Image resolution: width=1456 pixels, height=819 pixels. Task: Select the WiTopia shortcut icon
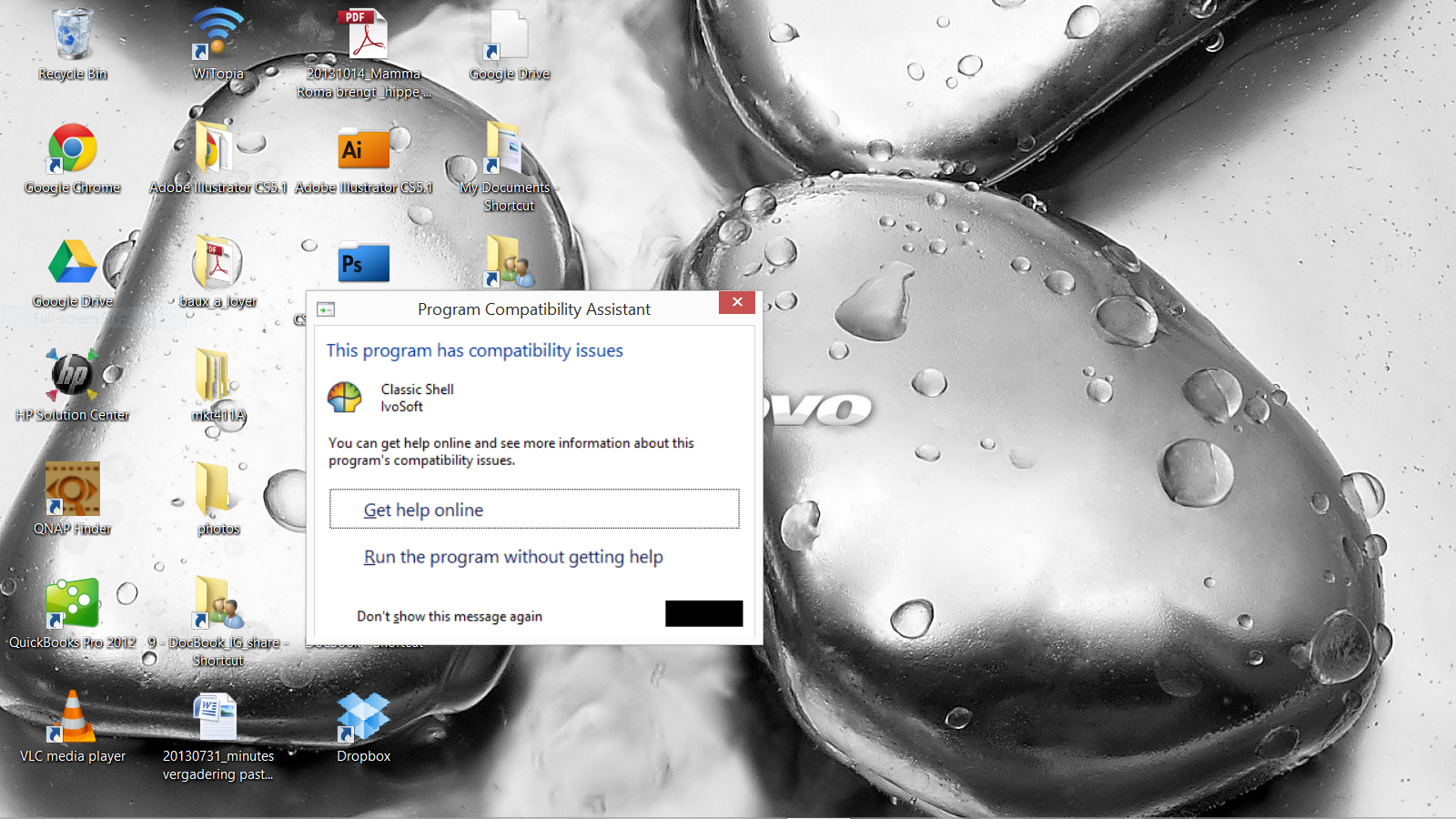217,36
